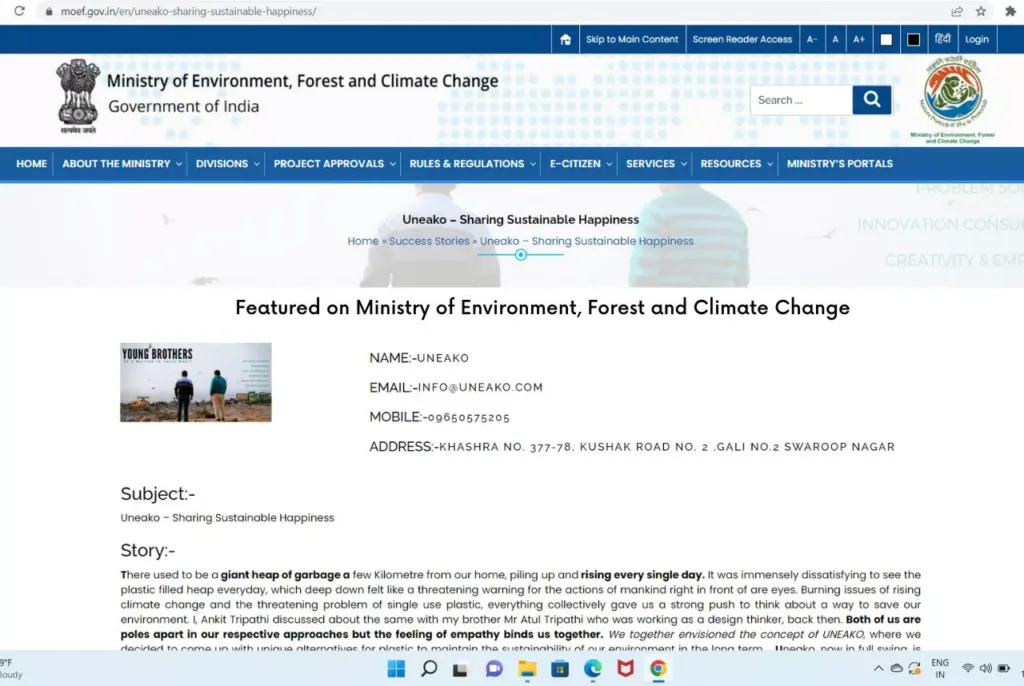Increase font size with A+ button
Screen dimensions: 1024x686
click(859, 39)
